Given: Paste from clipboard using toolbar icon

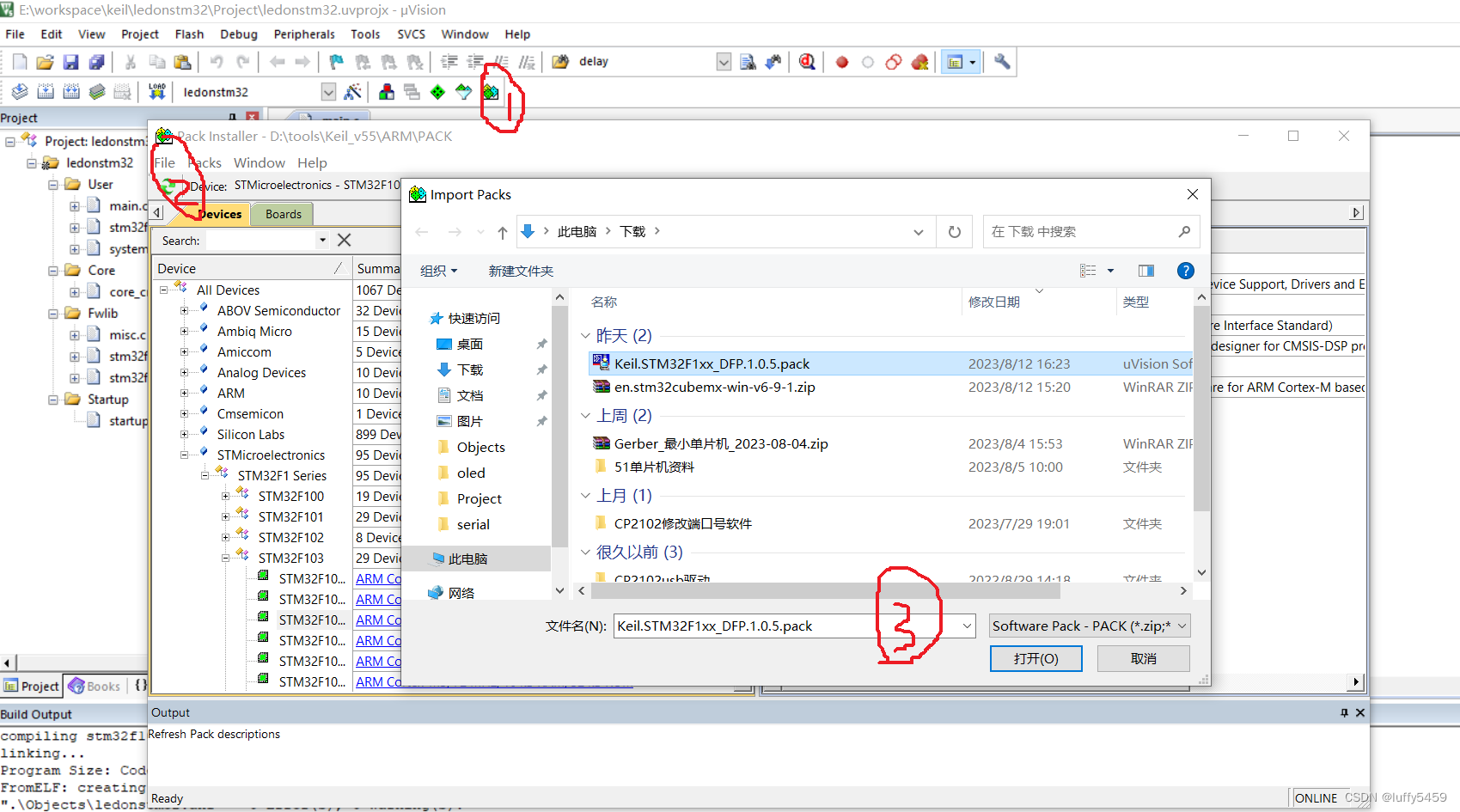Looking at the screenshot, I should point(182,62).
